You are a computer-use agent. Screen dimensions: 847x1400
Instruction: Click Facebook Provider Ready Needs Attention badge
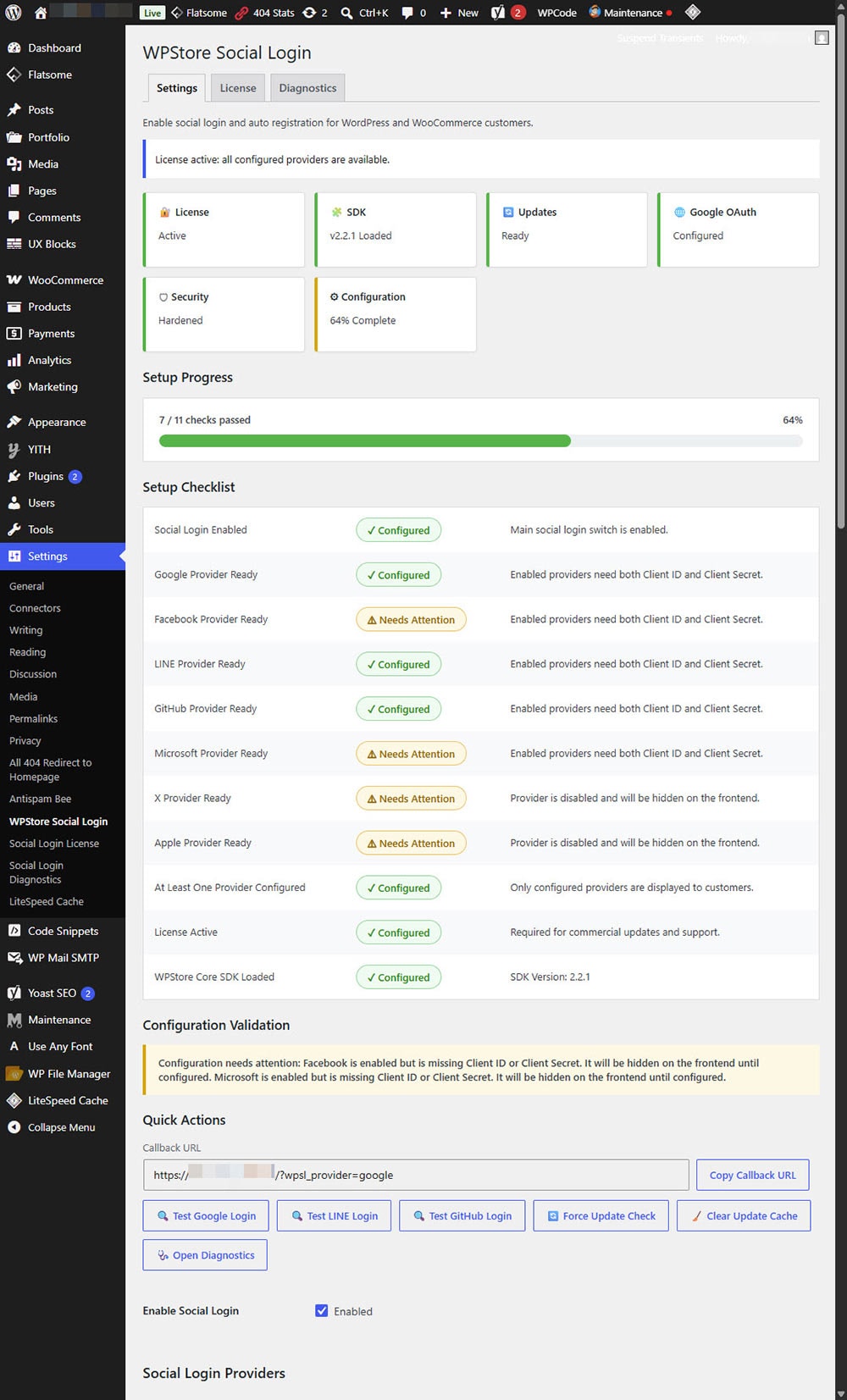pos(411,620)
